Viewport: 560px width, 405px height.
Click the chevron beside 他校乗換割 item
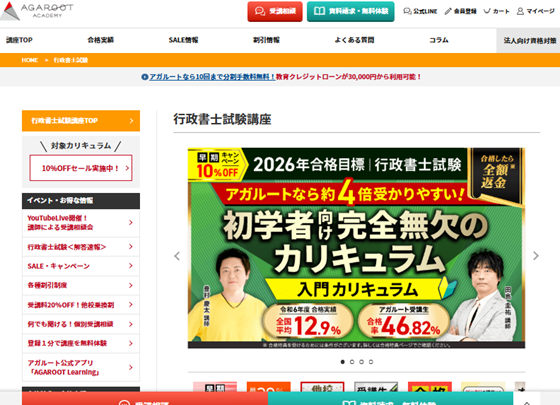(x=131, y=305)
